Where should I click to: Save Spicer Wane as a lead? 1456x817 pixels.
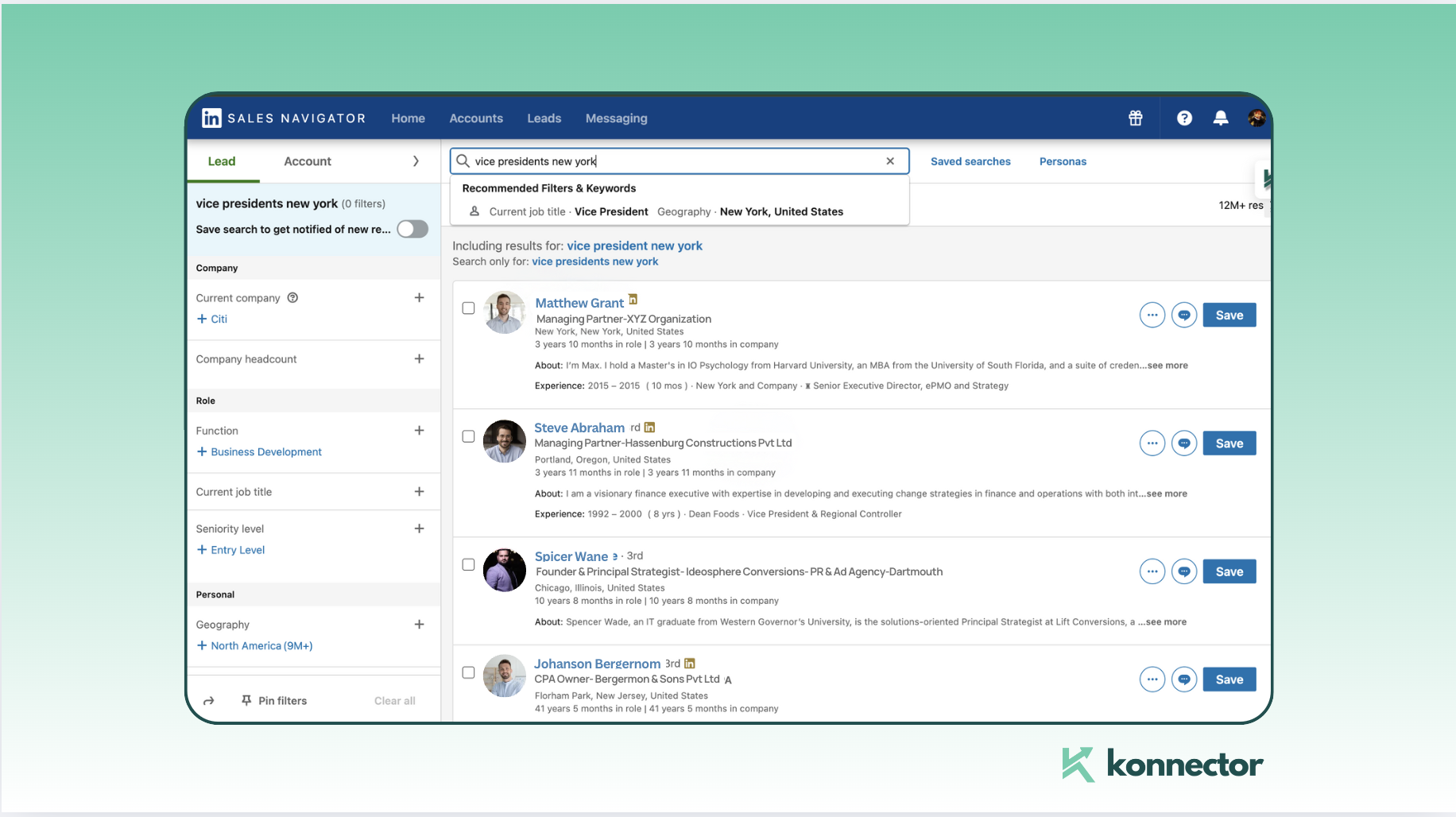[x=1229, y=571]
